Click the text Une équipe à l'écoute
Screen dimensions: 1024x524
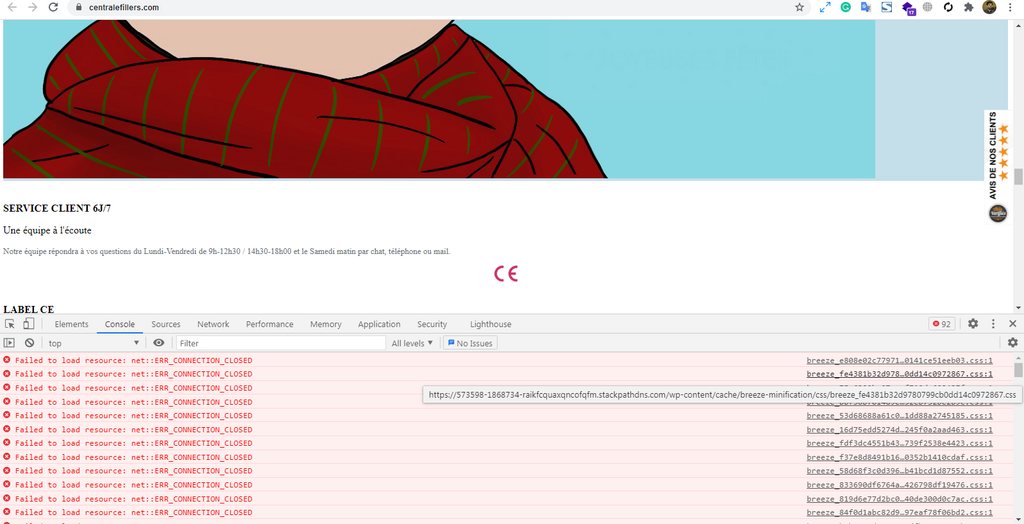[47, 231]
